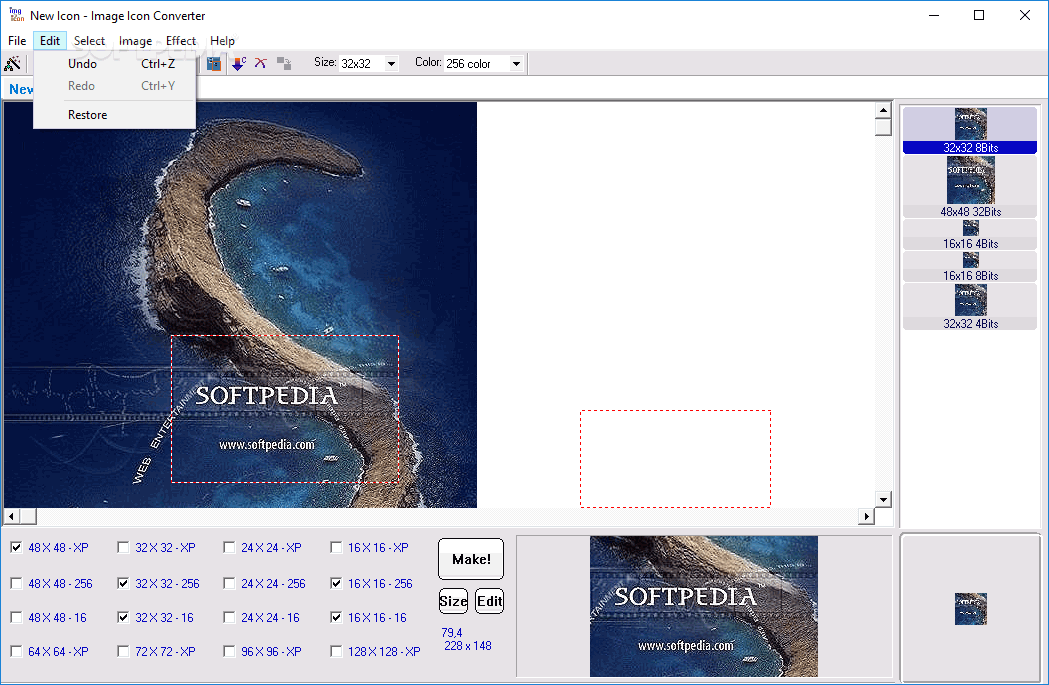The image size is (1049, 685).
Task: Click the Size button below Make!
Action: pyautogui.click(x=453, y=601)
